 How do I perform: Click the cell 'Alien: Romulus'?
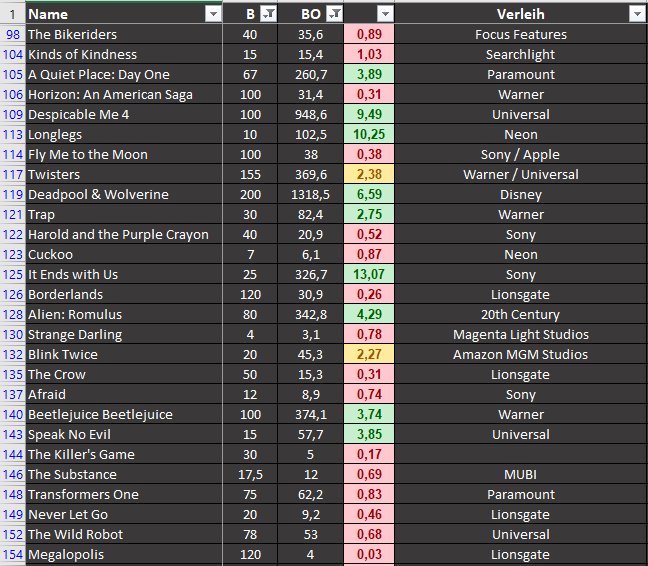tap(124, 314)
